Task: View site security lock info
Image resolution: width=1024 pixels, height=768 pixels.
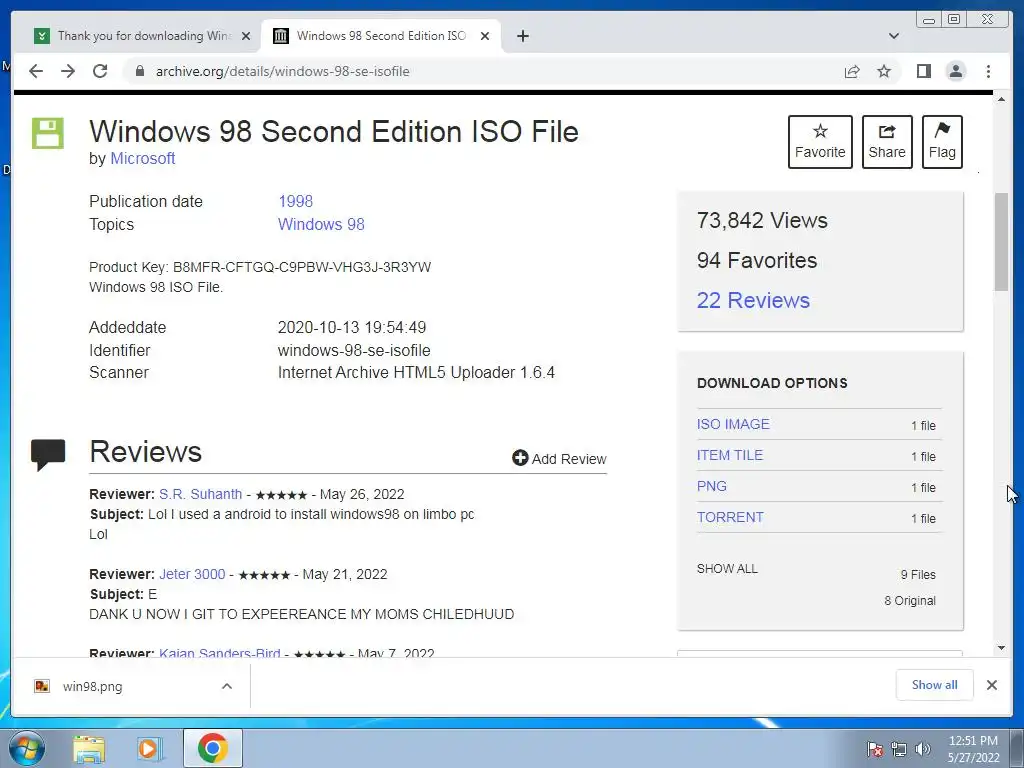Action: coord(139,71)
